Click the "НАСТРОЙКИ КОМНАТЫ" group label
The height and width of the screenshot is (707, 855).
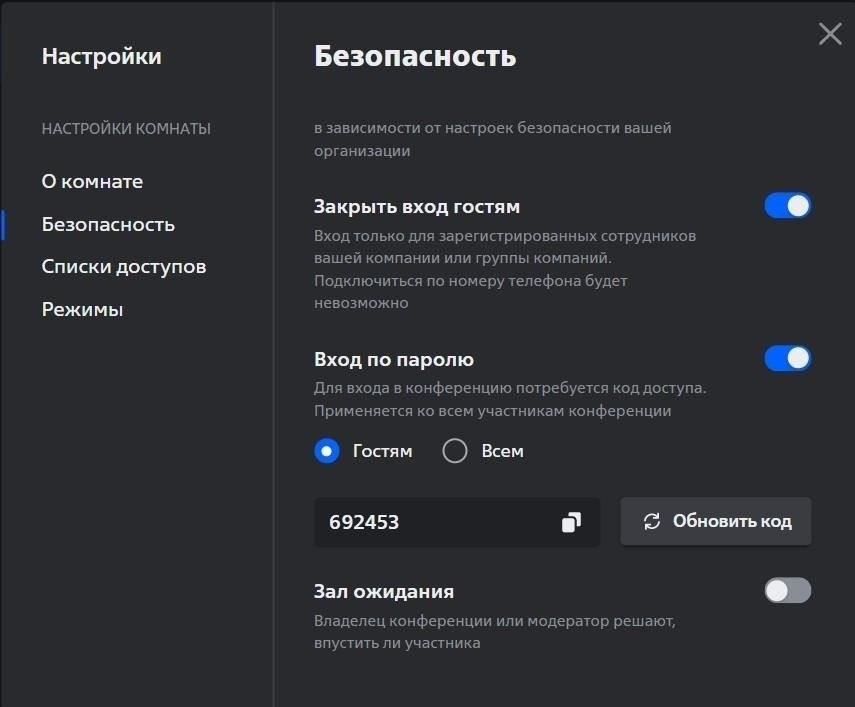(x=126, y=129)
